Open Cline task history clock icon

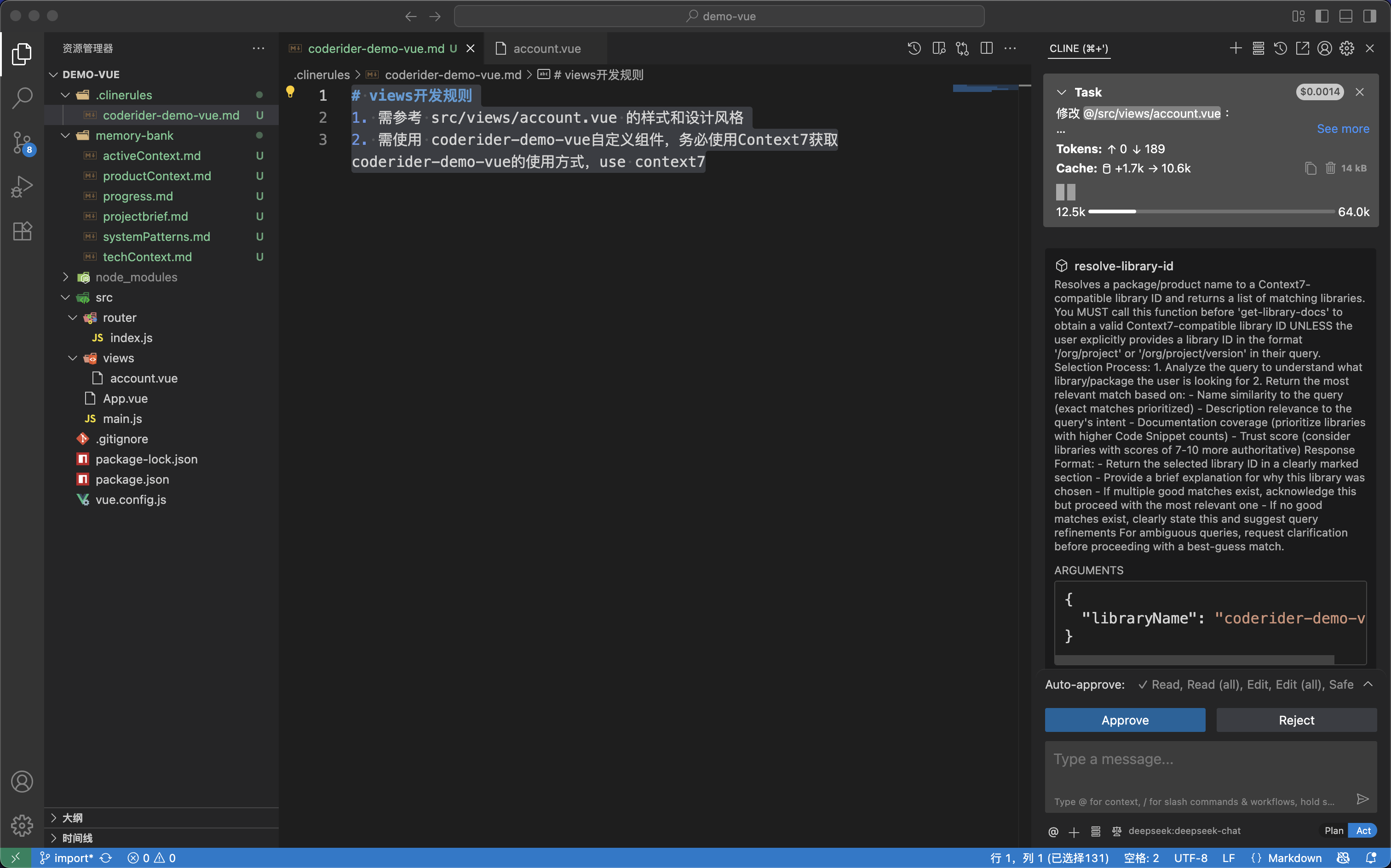[1280, 48]
